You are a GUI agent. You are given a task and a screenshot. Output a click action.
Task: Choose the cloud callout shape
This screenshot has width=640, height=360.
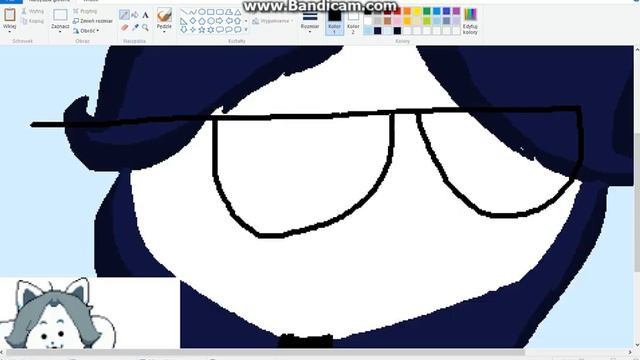238,29
